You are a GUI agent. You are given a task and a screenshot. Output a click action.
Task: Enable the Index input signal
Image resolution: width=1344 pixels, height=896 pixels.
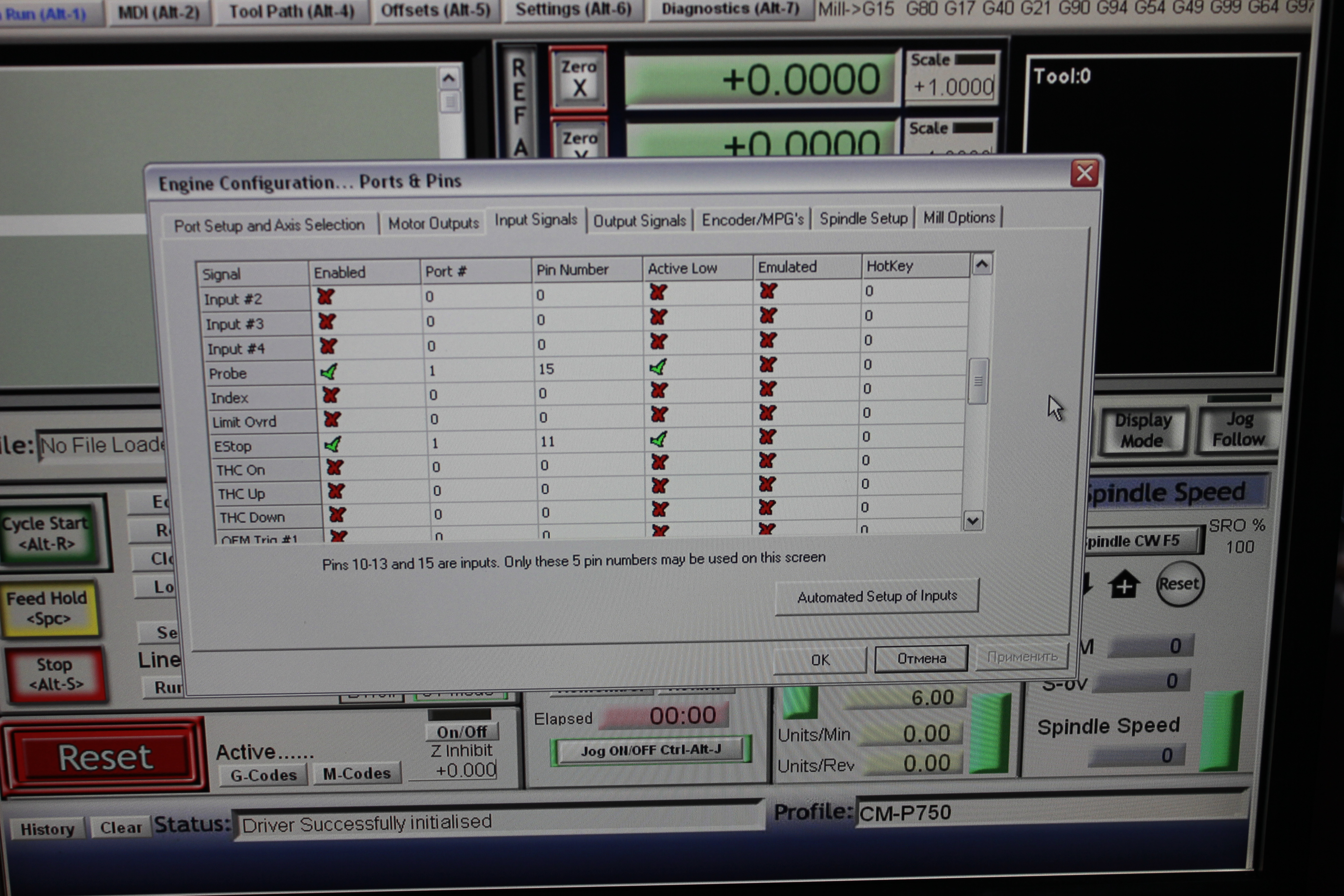pos(330,395)
